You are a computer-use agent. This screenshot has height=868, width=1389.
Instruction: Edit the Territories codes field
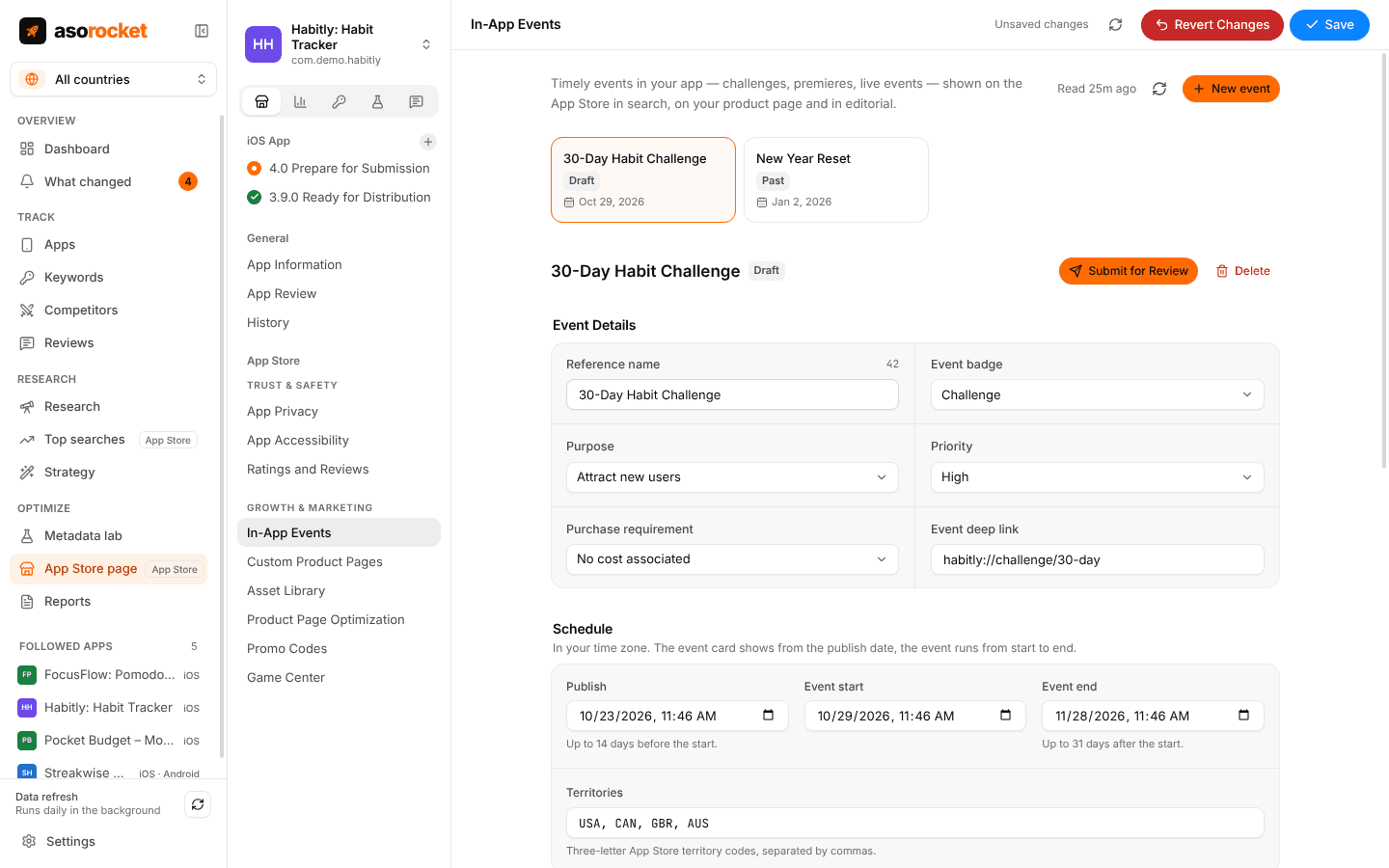point(915,823)
